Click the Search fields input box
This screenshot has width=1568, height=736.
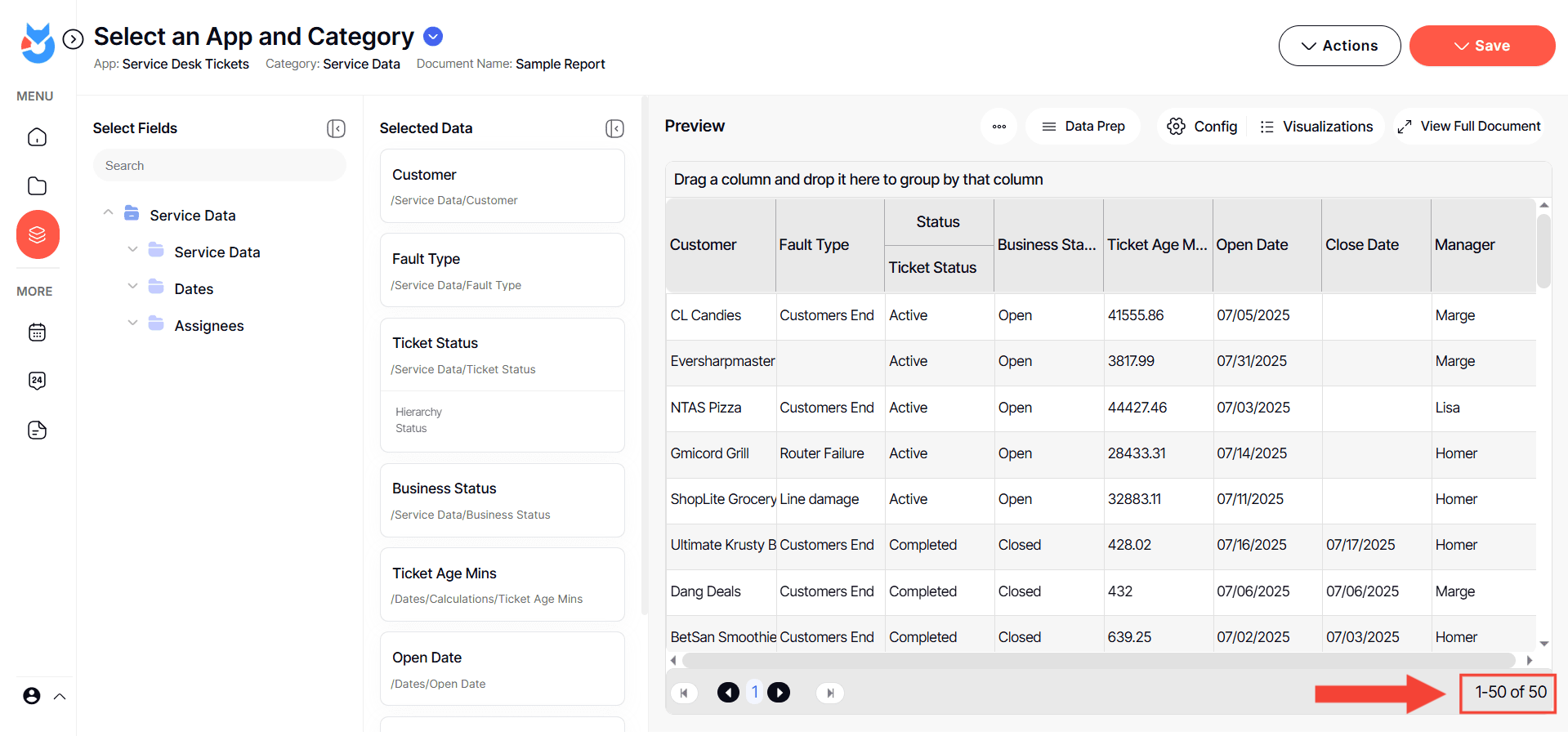pyautogui.click(x=219, y=166)
